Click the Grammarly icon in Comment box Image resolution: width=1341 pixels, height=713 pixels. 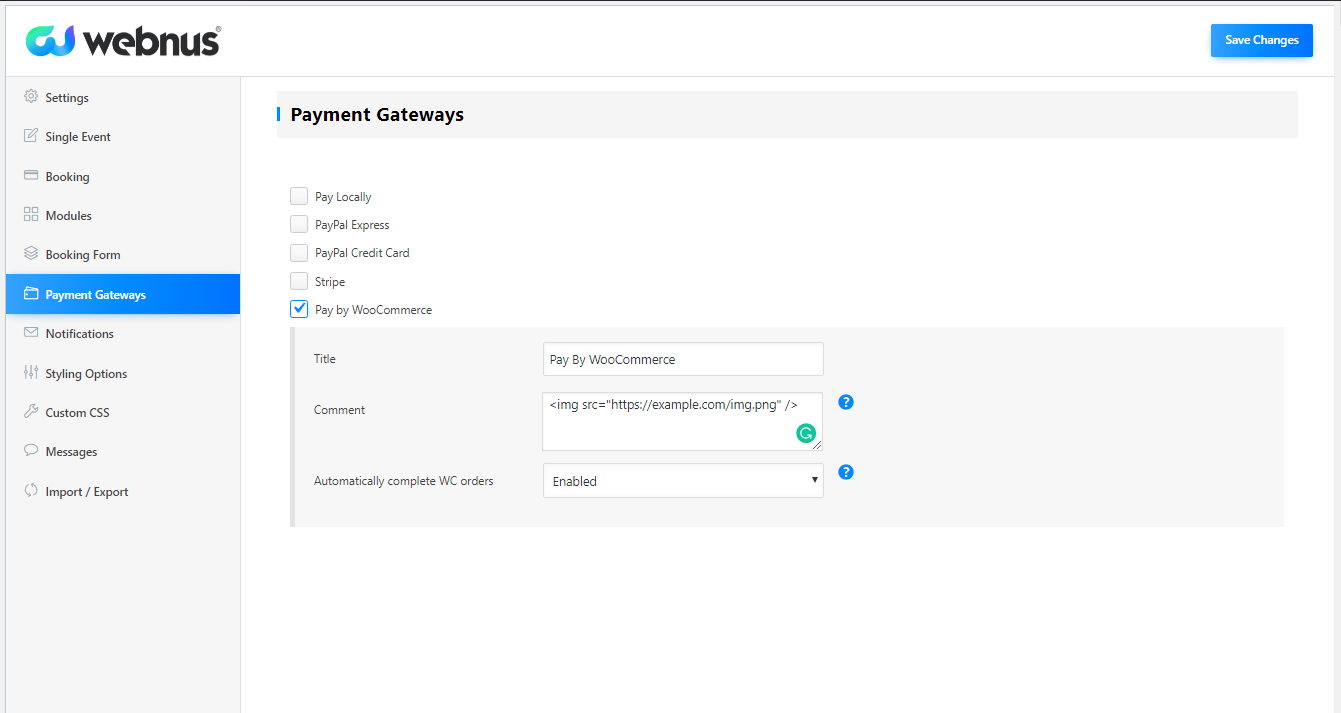[x=806, y=433]
